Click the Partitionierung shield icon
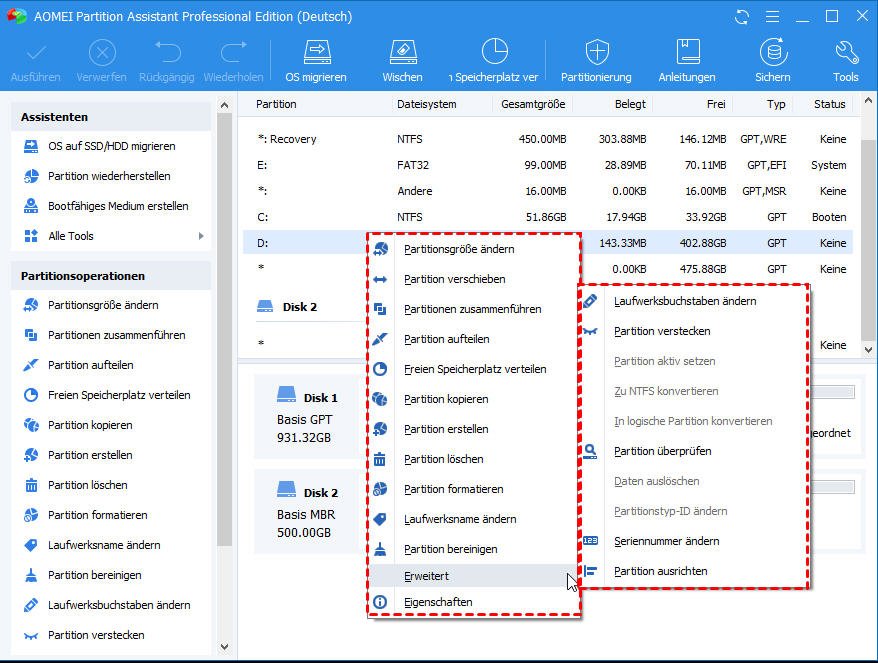This screenshot has width=878, height=663. tap(597, 53)
